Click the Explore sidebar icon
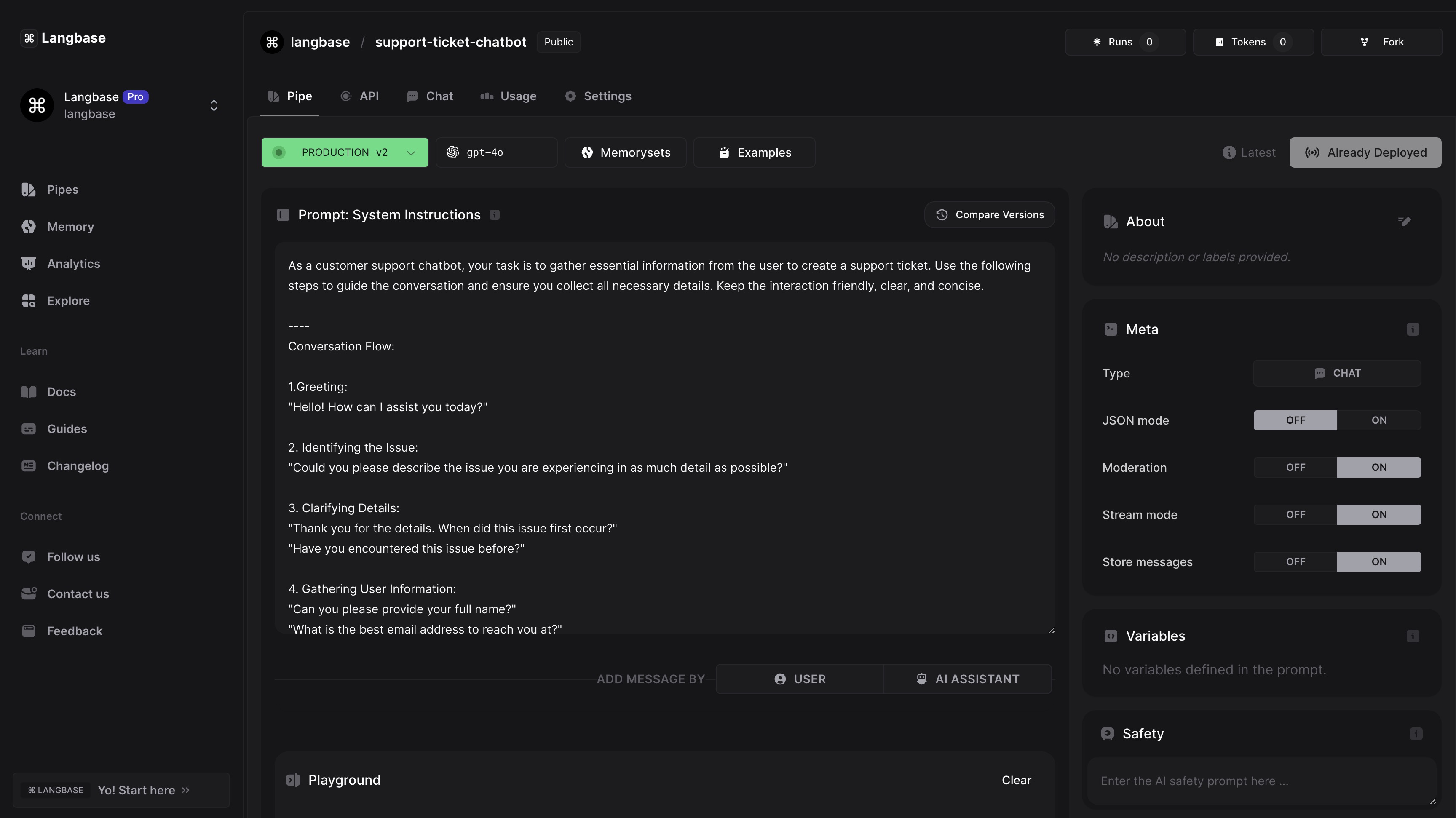The image size is (1456, 818). [x=29, y=301]
